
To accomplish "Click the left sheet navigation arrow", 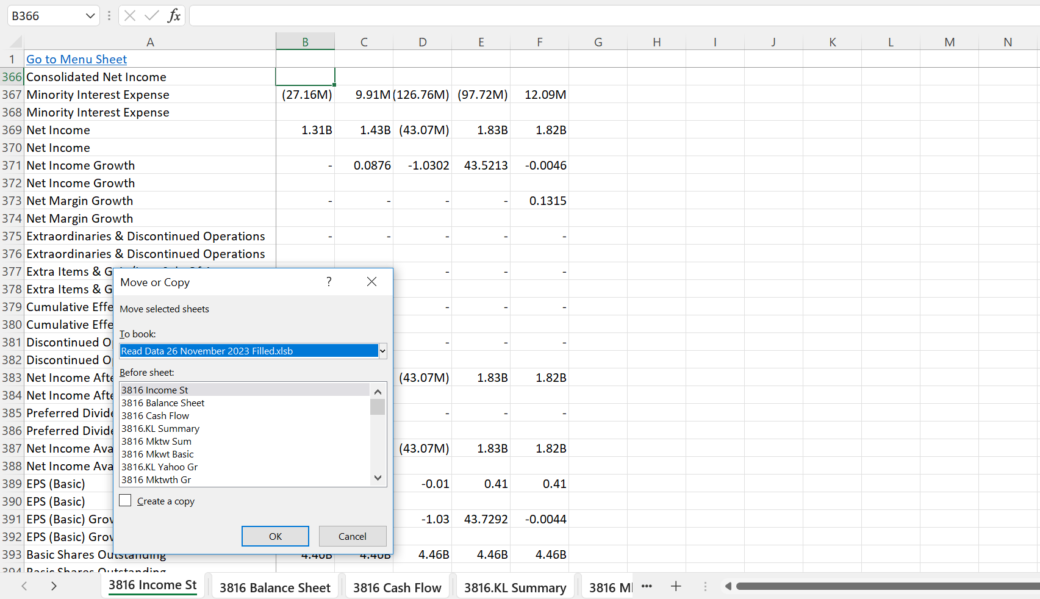I will 22,586.
